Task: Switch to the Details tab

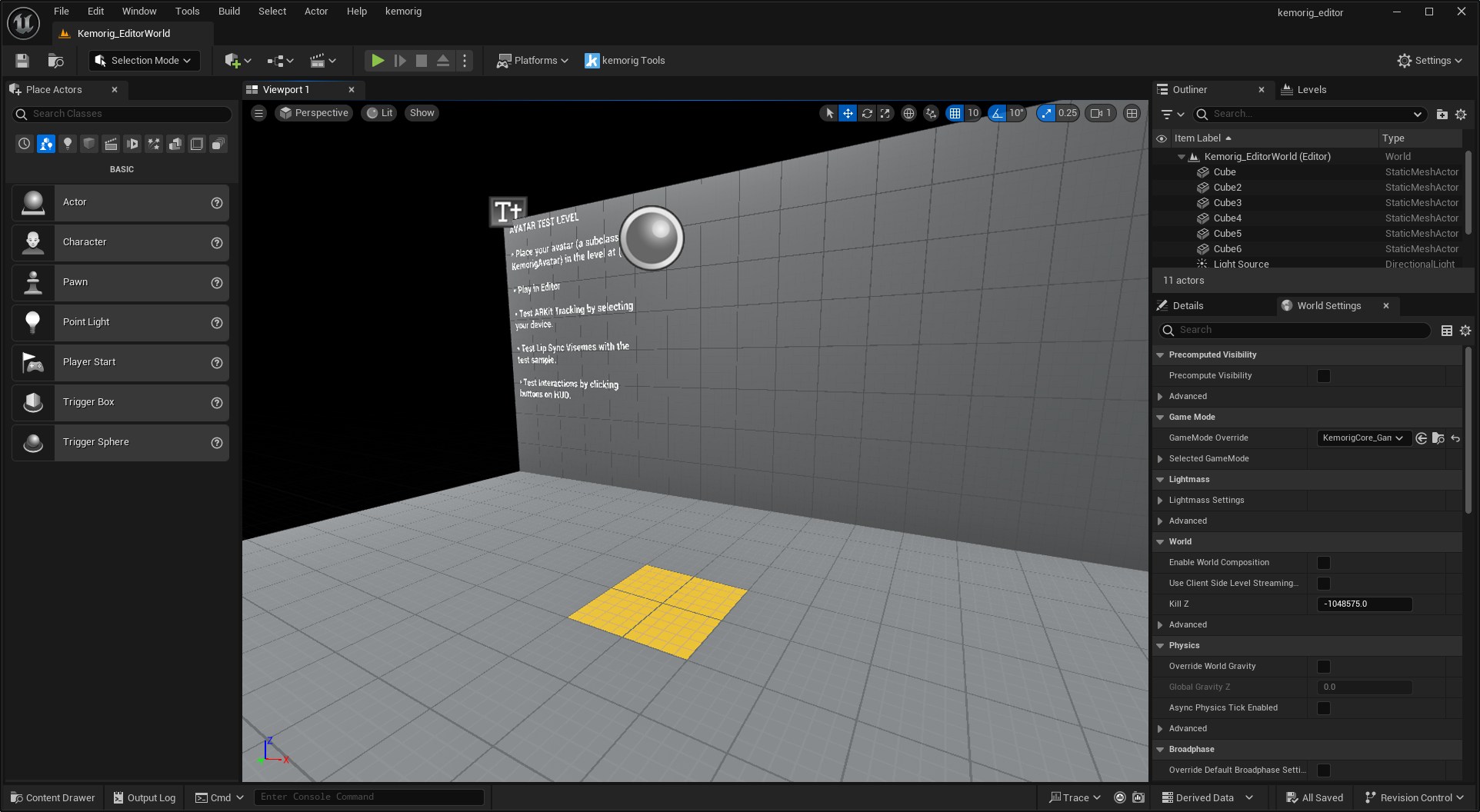Action: pyautogui.click(x=1187, y=306)
